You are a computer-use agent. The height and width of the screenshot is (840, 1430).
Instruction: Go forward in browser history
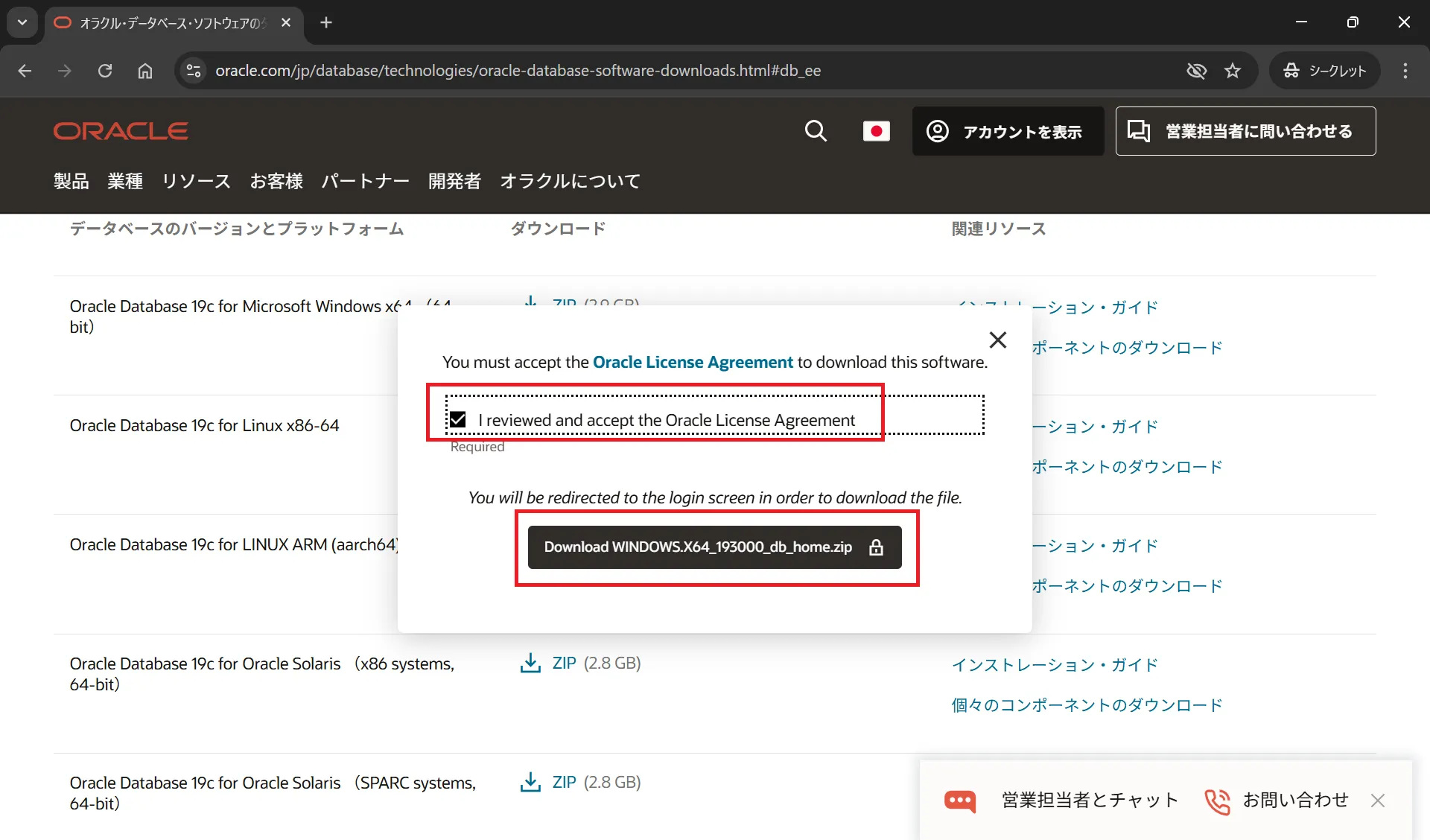pyautogui.click(x=65, y=71)
